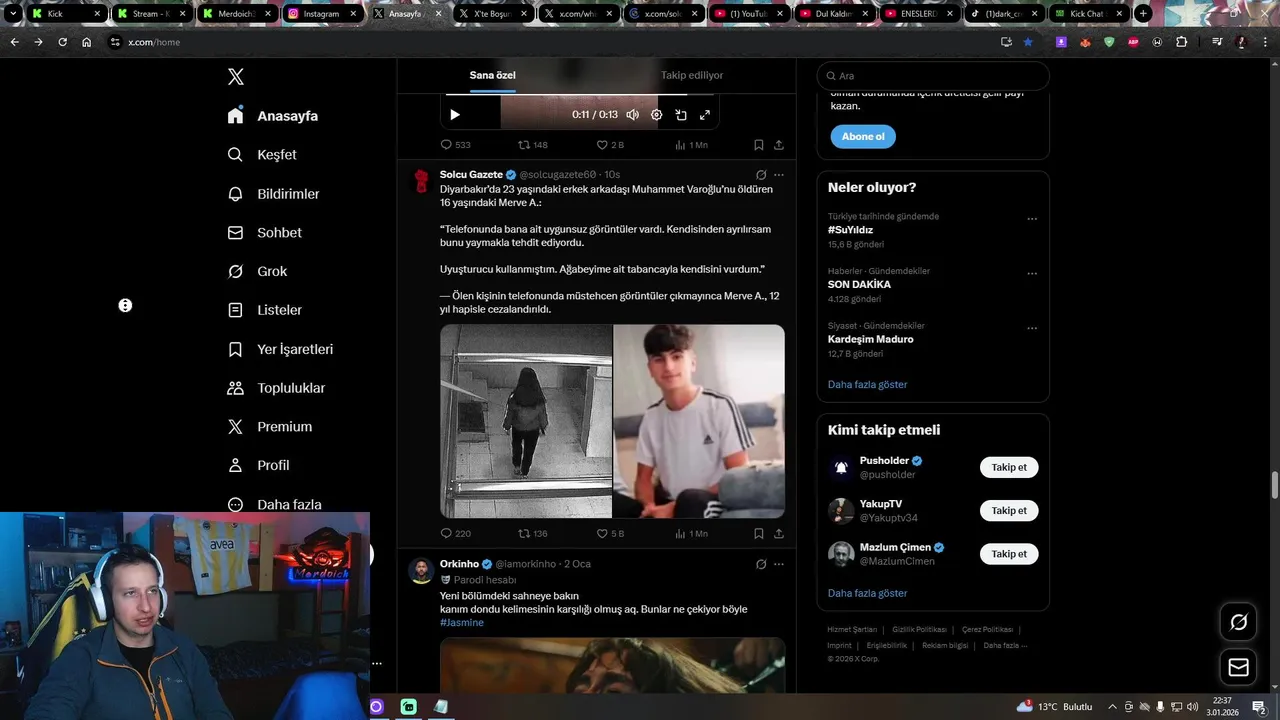Expand footer Daha fazla links
Viewport: 1280px width, 720px height.
(1005, 646)
